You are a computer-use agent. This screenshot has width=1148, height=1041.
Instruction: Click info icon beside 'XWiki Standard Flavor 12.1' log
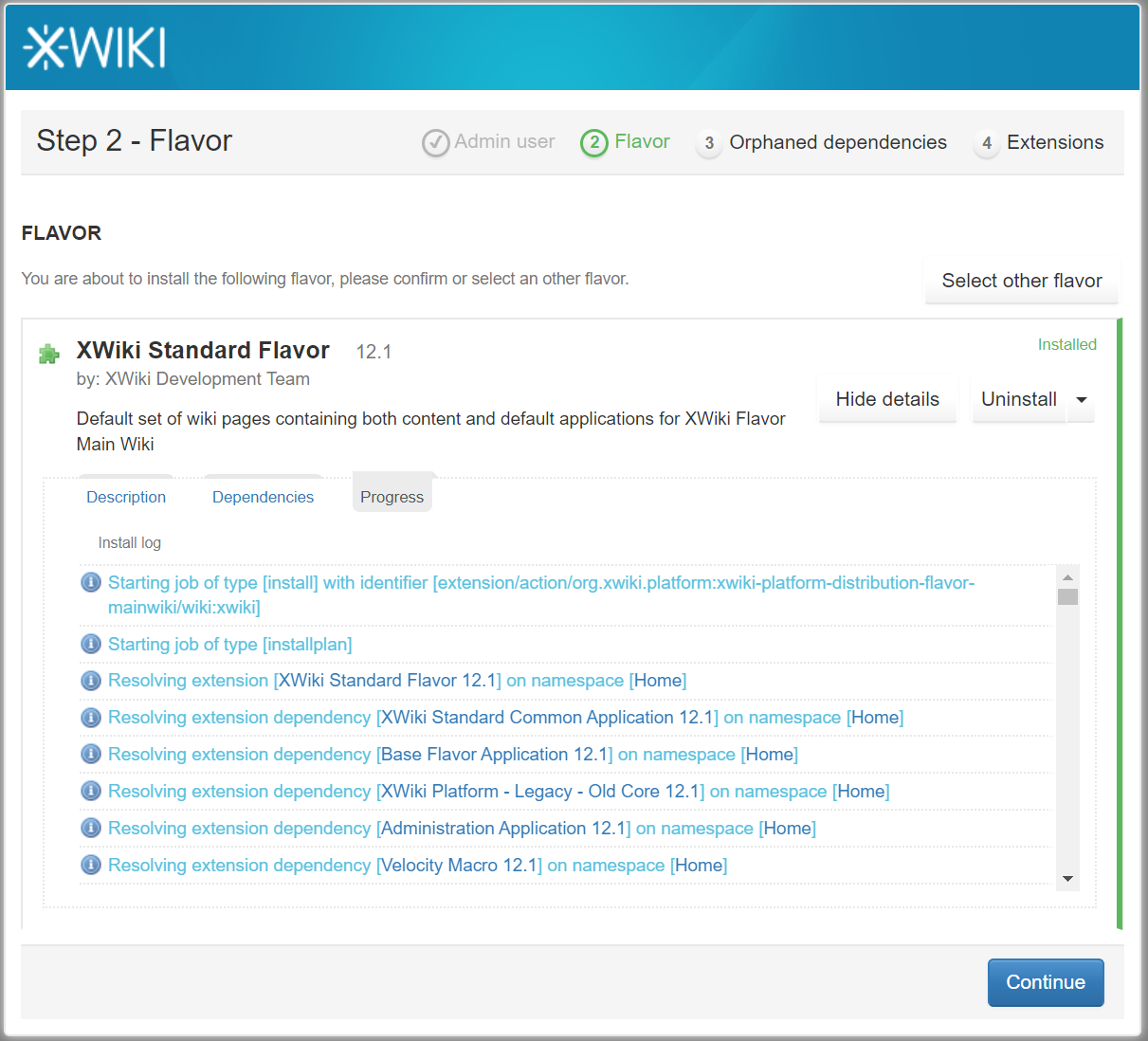pyautogui.click(x=91, y=681)
